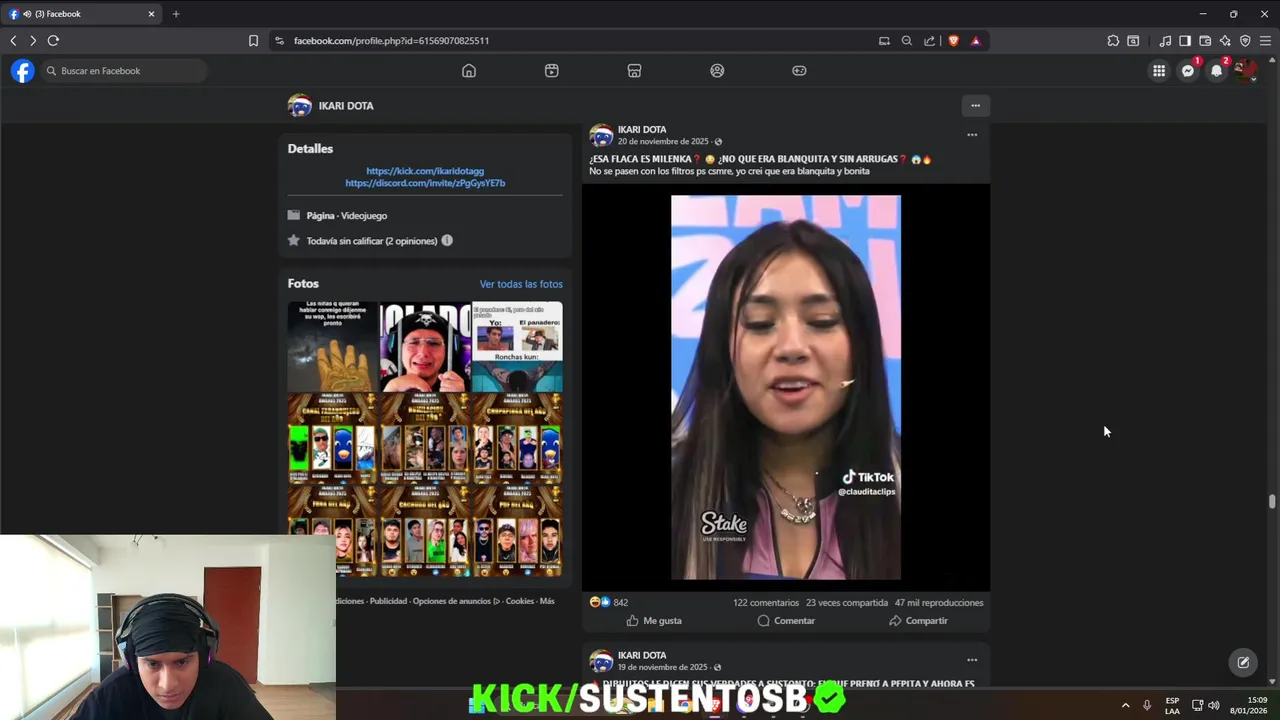Screen dimensions: 1280x720
Task: Open the El panadero meme thumbnail
Action: [517, 346]
